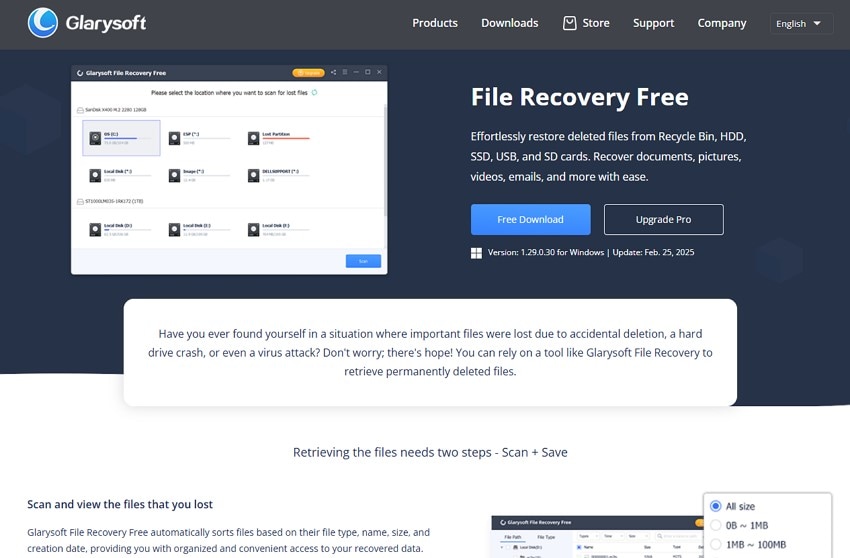Click 'Retrieving the files needs two steps' text
The image size is (850, 558).
(x=392, y=452)
